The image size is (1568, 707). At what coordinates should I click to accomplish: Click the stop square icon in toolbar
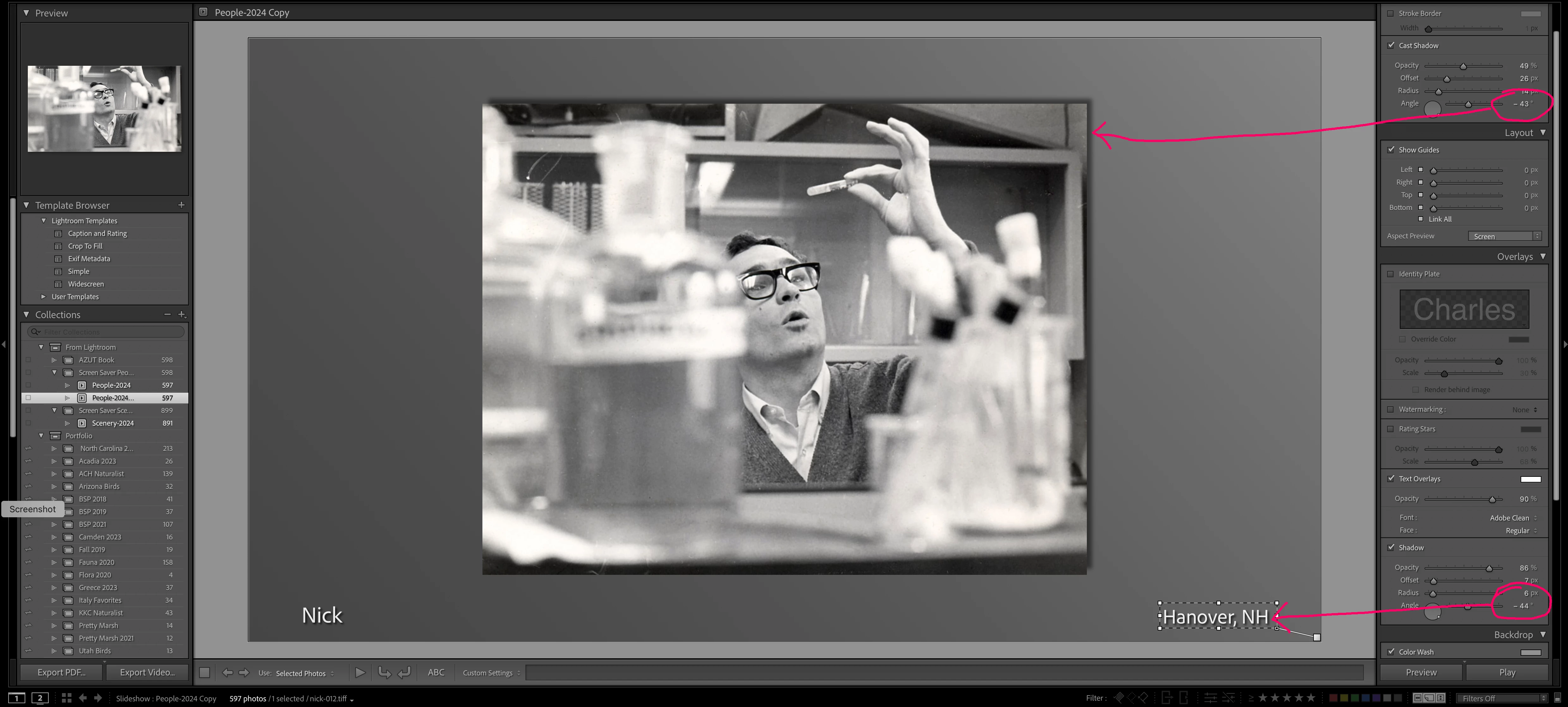[x=205, y=672]
